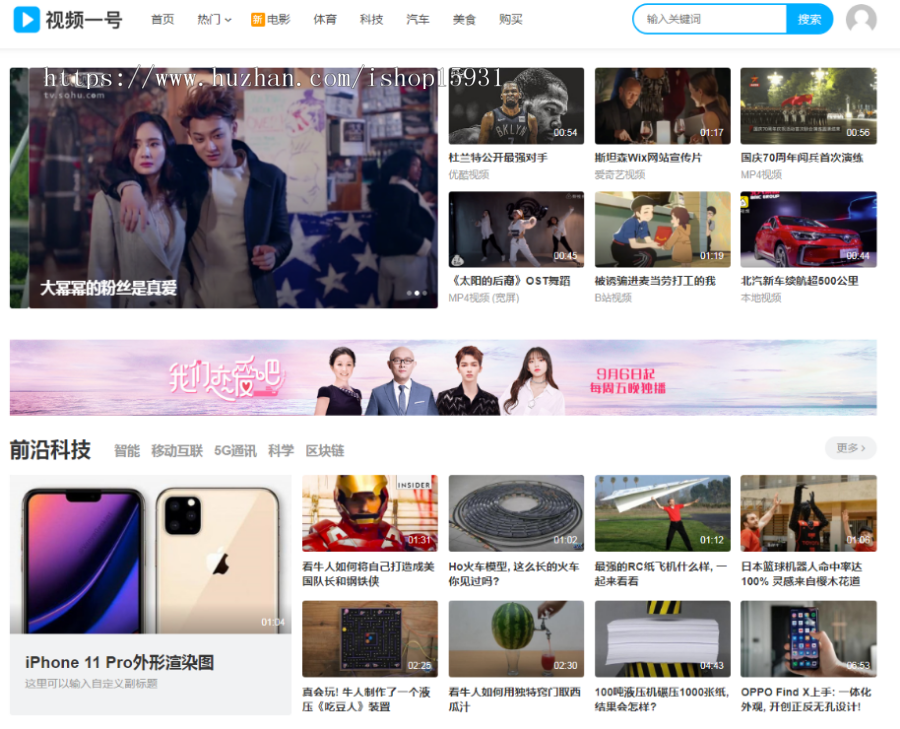This screenshot has width=900, height=729.
Task: Open the red car 北汽新车 video thumbnail
Action: [808, 229]
